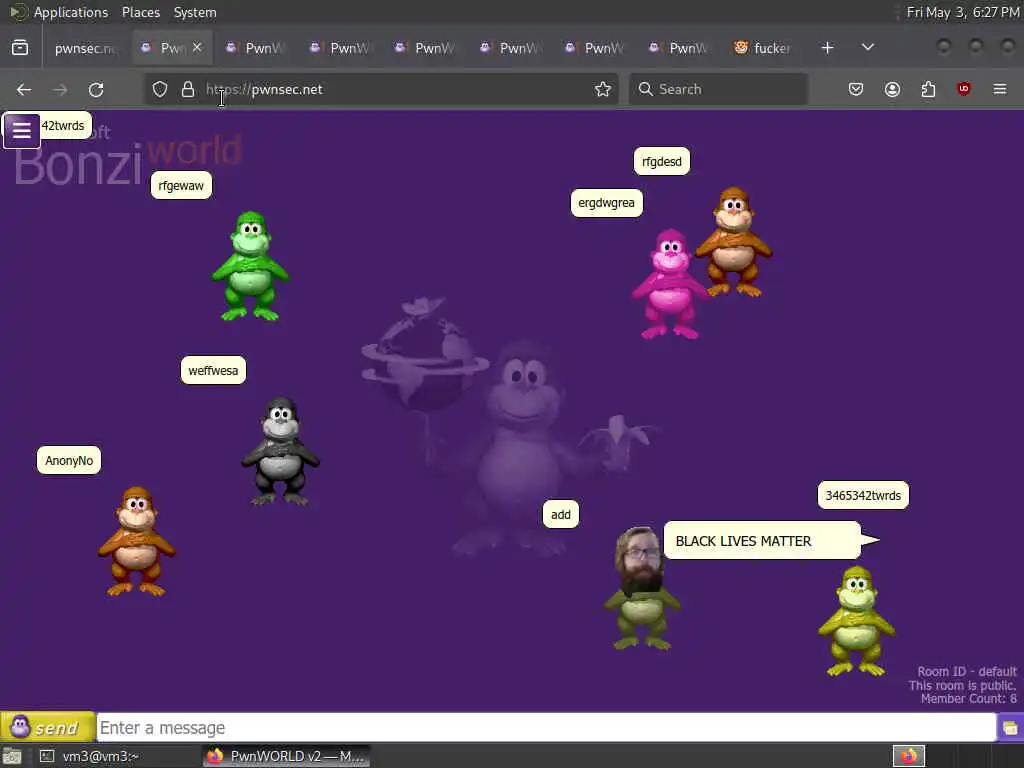Open the Extensions puzzle icon
This screenshot has width=1024, height=768.
[928, 89]
